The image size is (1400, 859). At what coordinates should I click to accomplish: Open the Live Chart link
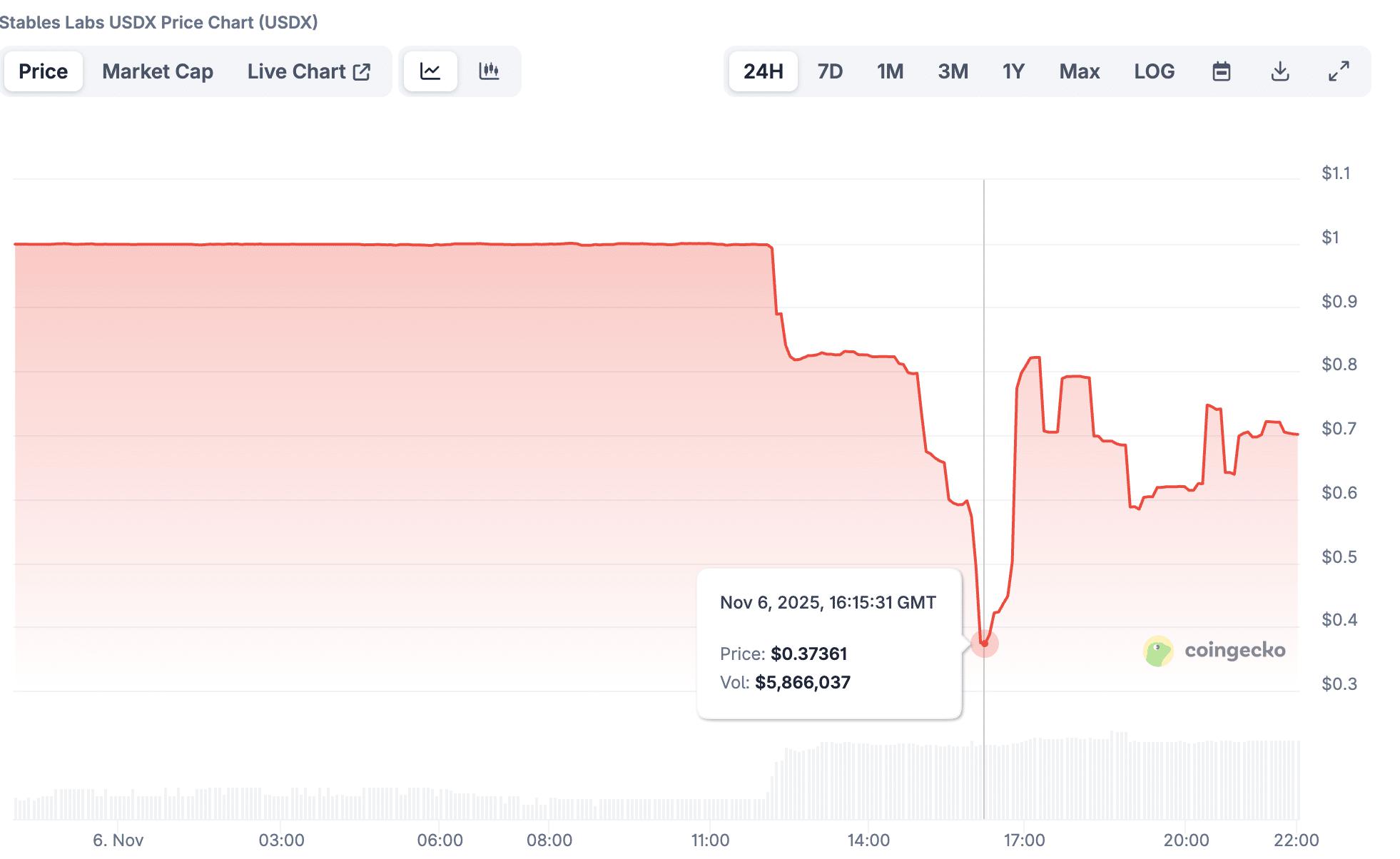click(297, 71)
